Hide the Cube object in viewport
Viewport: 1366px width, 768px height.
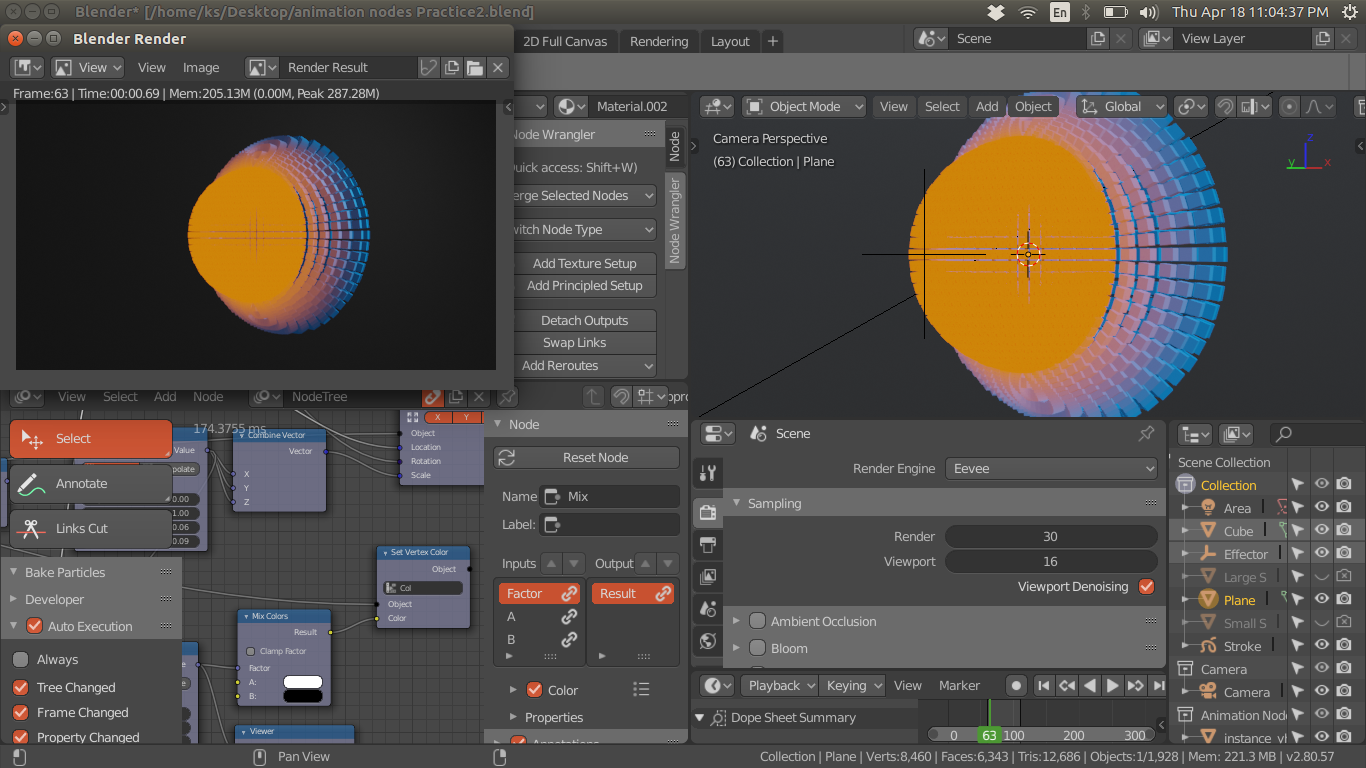coord(1320,530)
